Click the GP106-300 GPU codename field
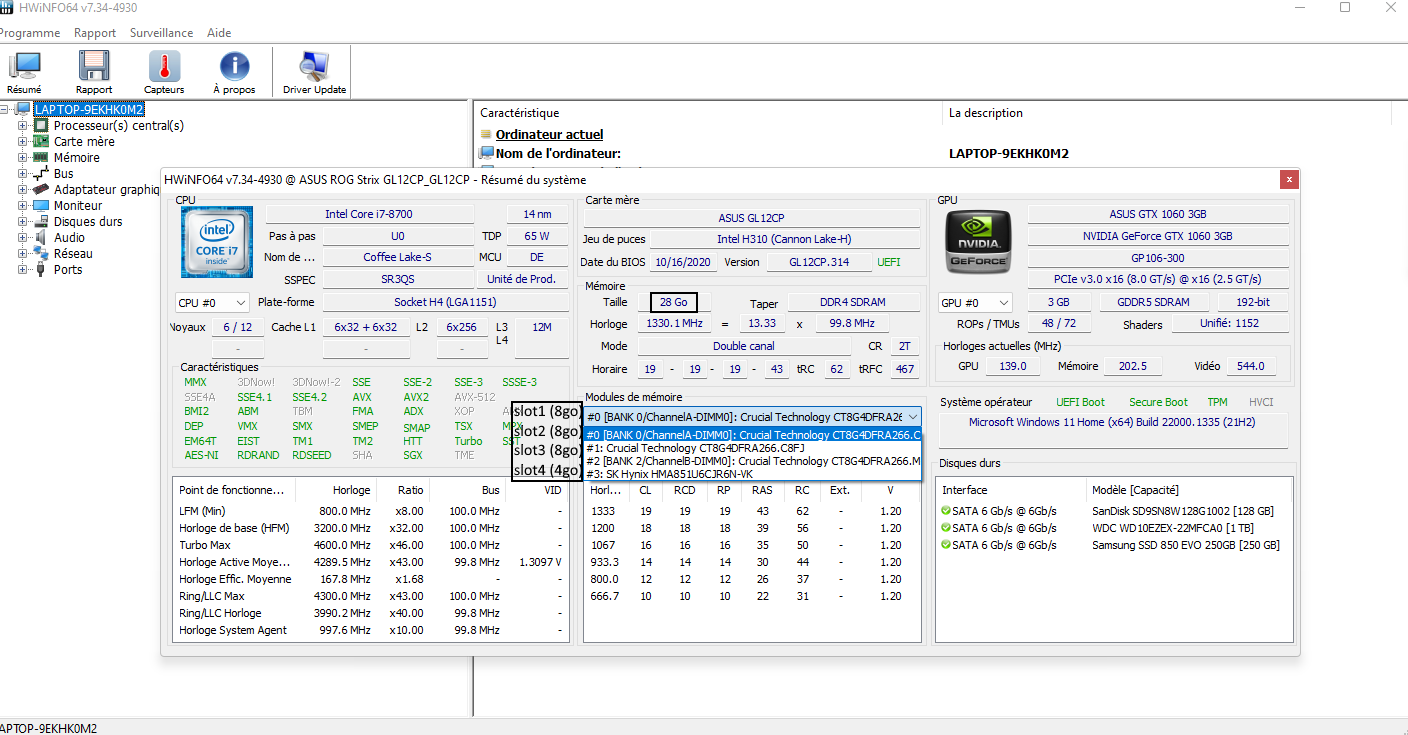The image size is (1408, 735). (x=1158, y=258)
